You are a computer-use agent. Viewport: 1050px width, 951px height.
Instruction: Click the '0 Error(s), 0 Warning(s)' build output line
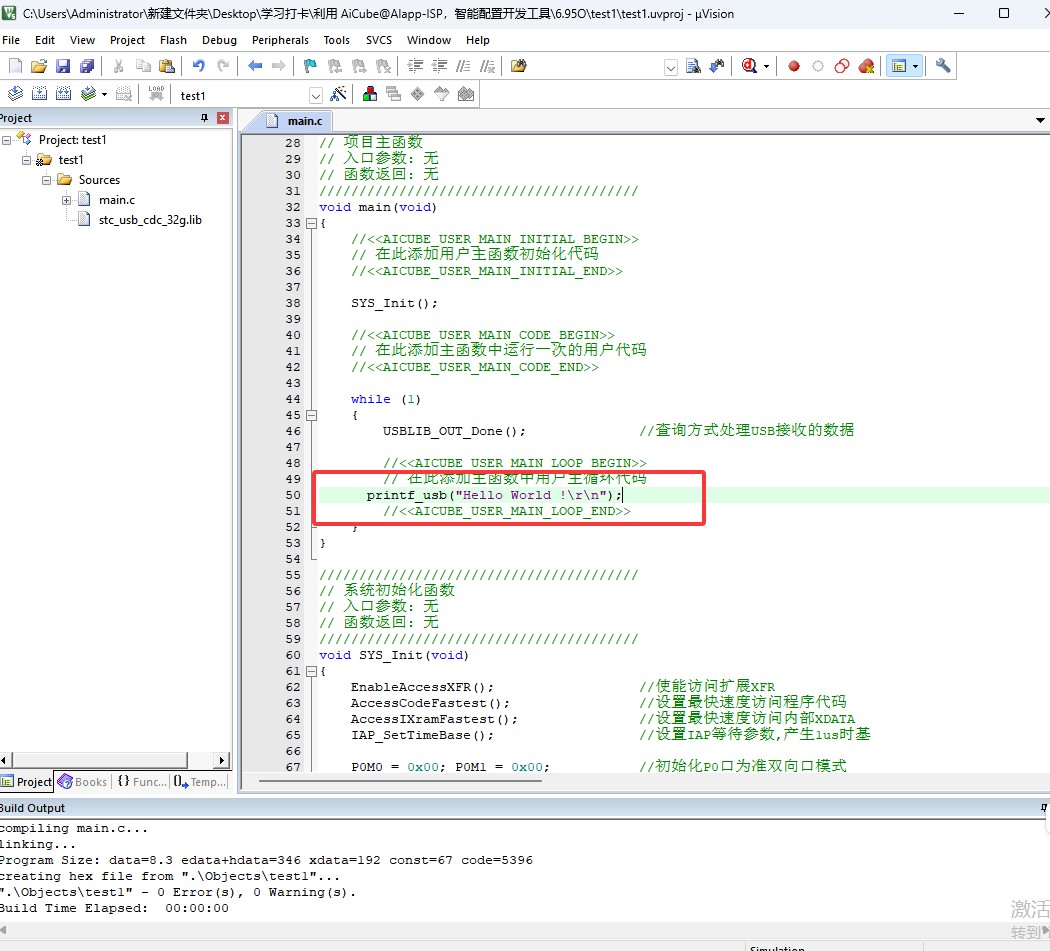(x=177, y=892)
